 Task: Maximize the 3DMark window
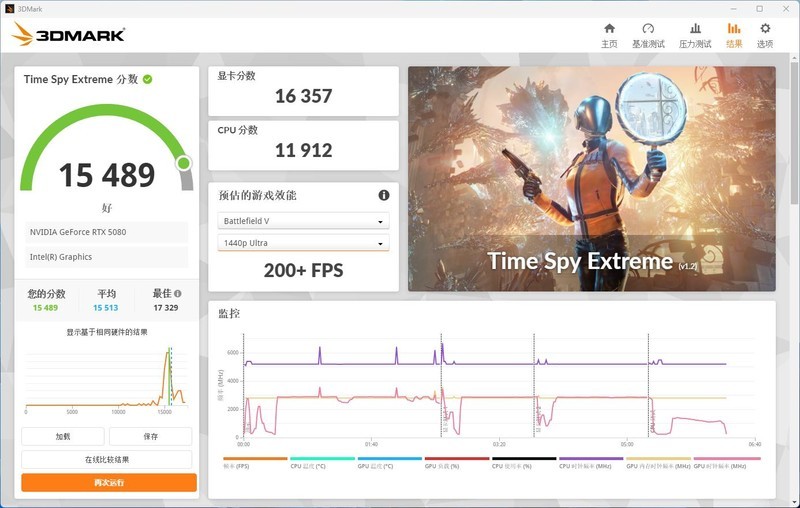coord(760,9)
